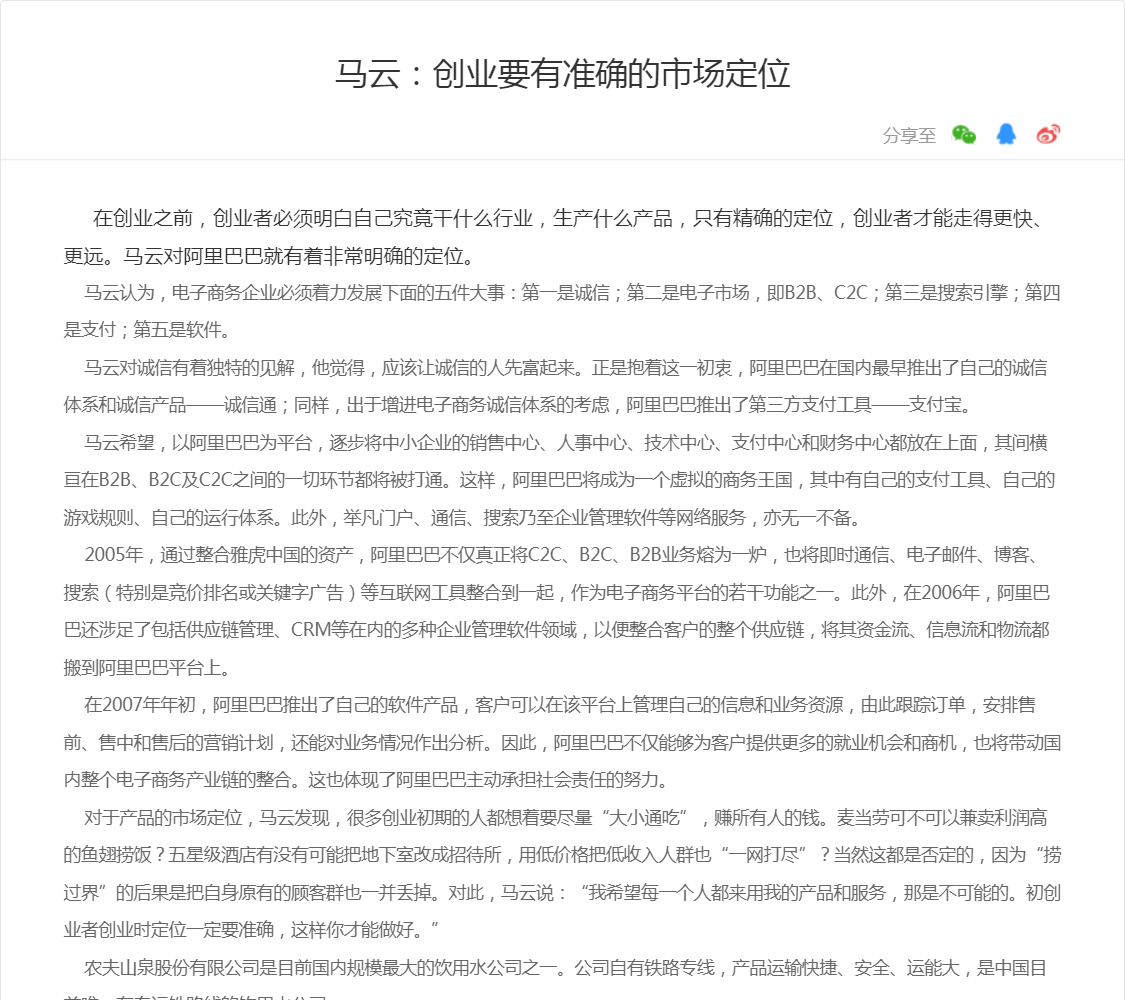The width and height of the screenshot is (1125, 1000).
Task: Click paragraph starting 马云认为
Action: click(562, 311)
